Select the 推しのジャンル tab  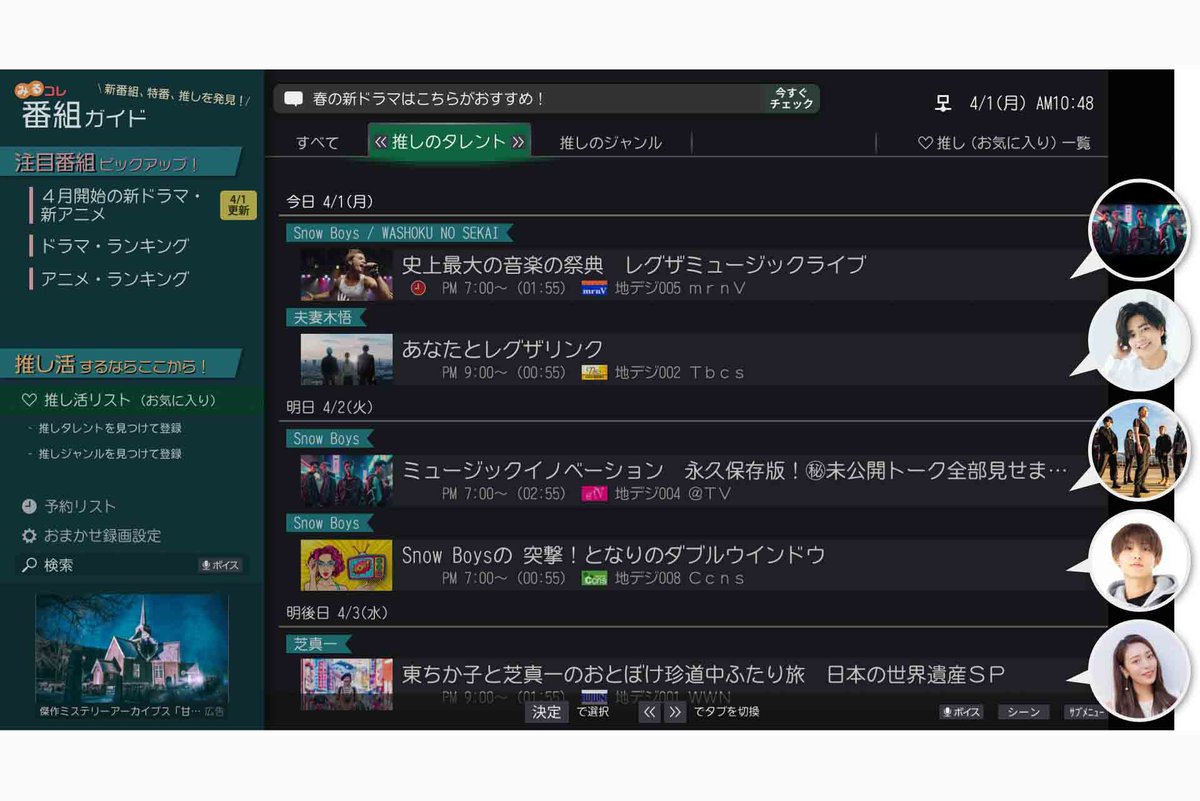(x=611, y=142)
